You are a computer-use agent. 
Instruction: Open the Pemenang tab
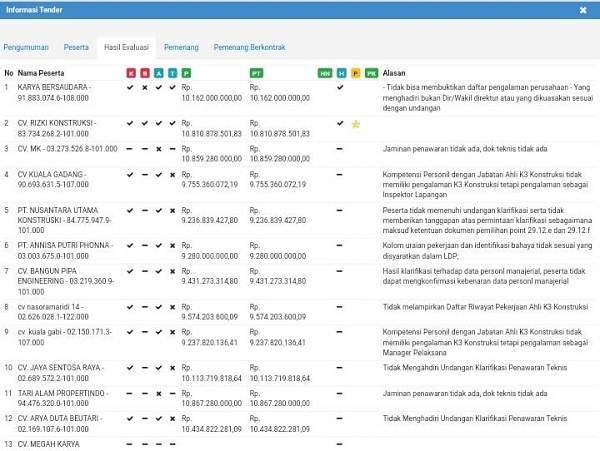(181, 47)
